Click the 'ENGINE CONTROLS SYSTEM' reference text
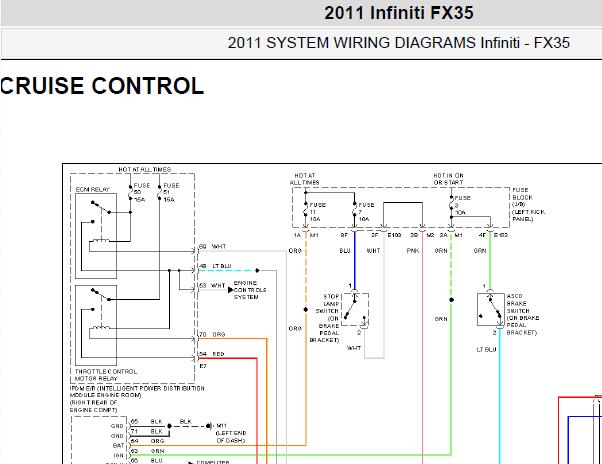 (250, 290)
